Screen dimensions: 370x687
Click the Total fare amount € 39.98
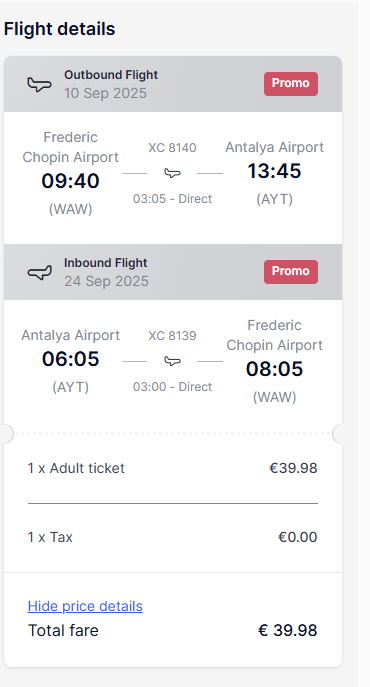coord(288,630)
